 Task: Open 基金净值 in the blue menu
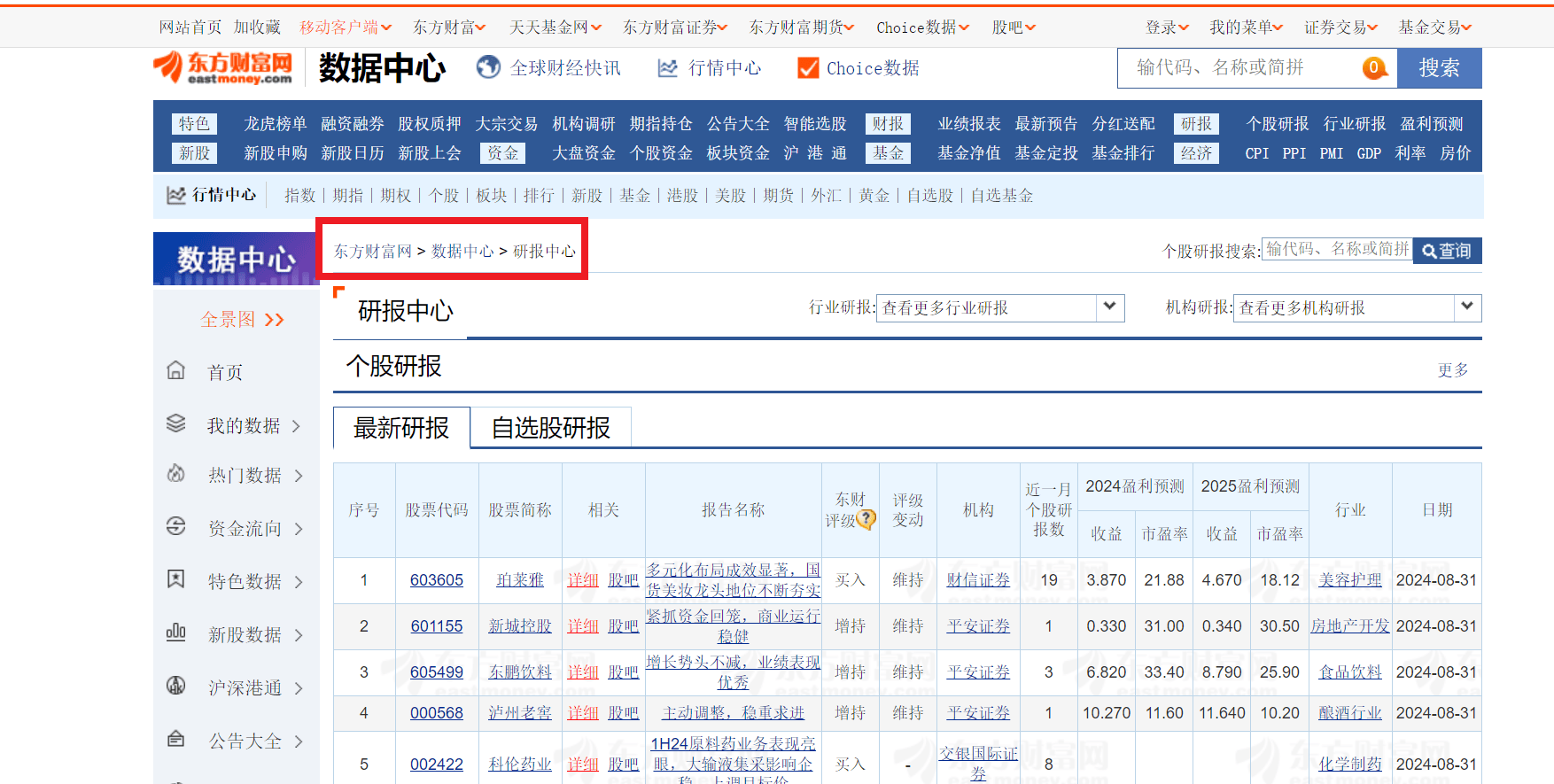pos(969,153)
